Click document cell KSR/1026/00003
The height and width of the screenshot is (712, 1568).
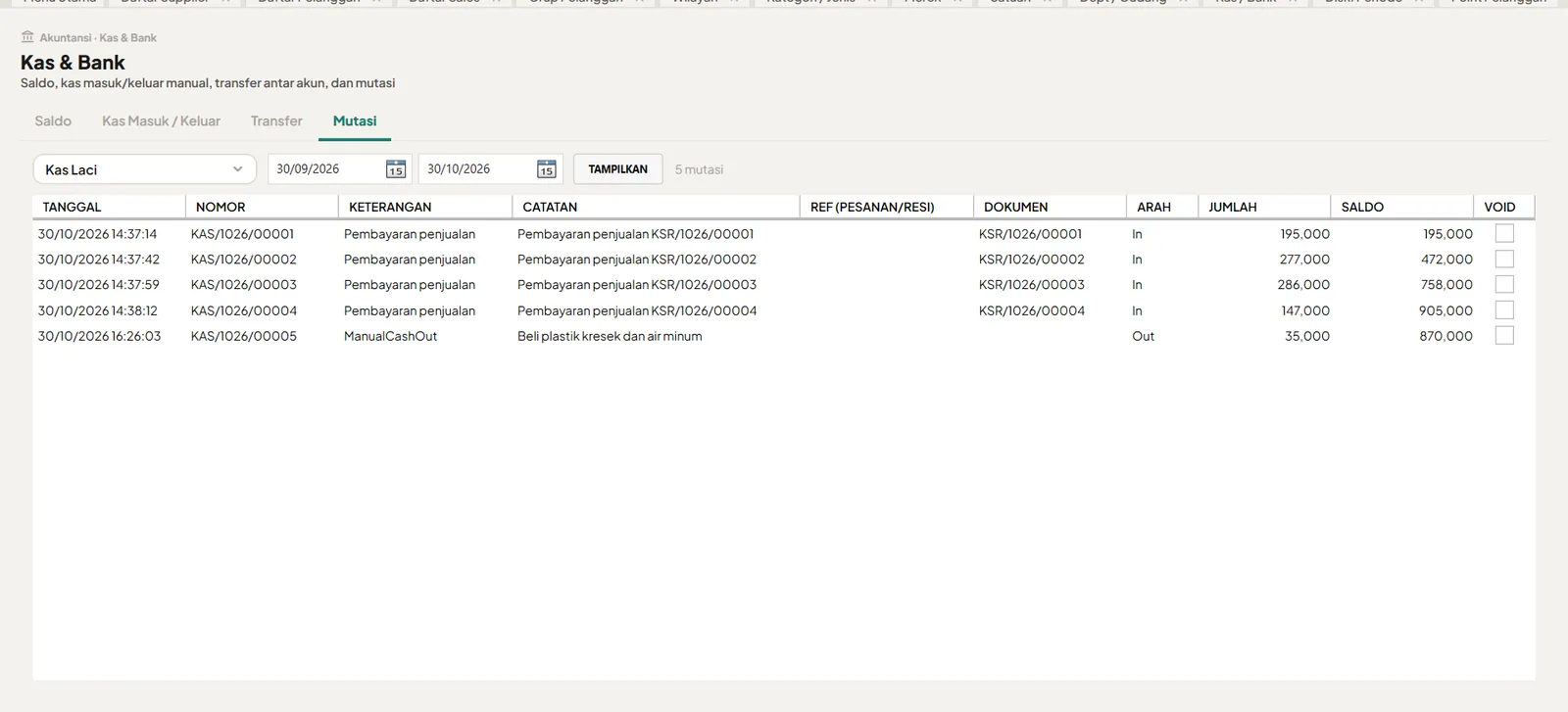click(x=1032, y=285)
